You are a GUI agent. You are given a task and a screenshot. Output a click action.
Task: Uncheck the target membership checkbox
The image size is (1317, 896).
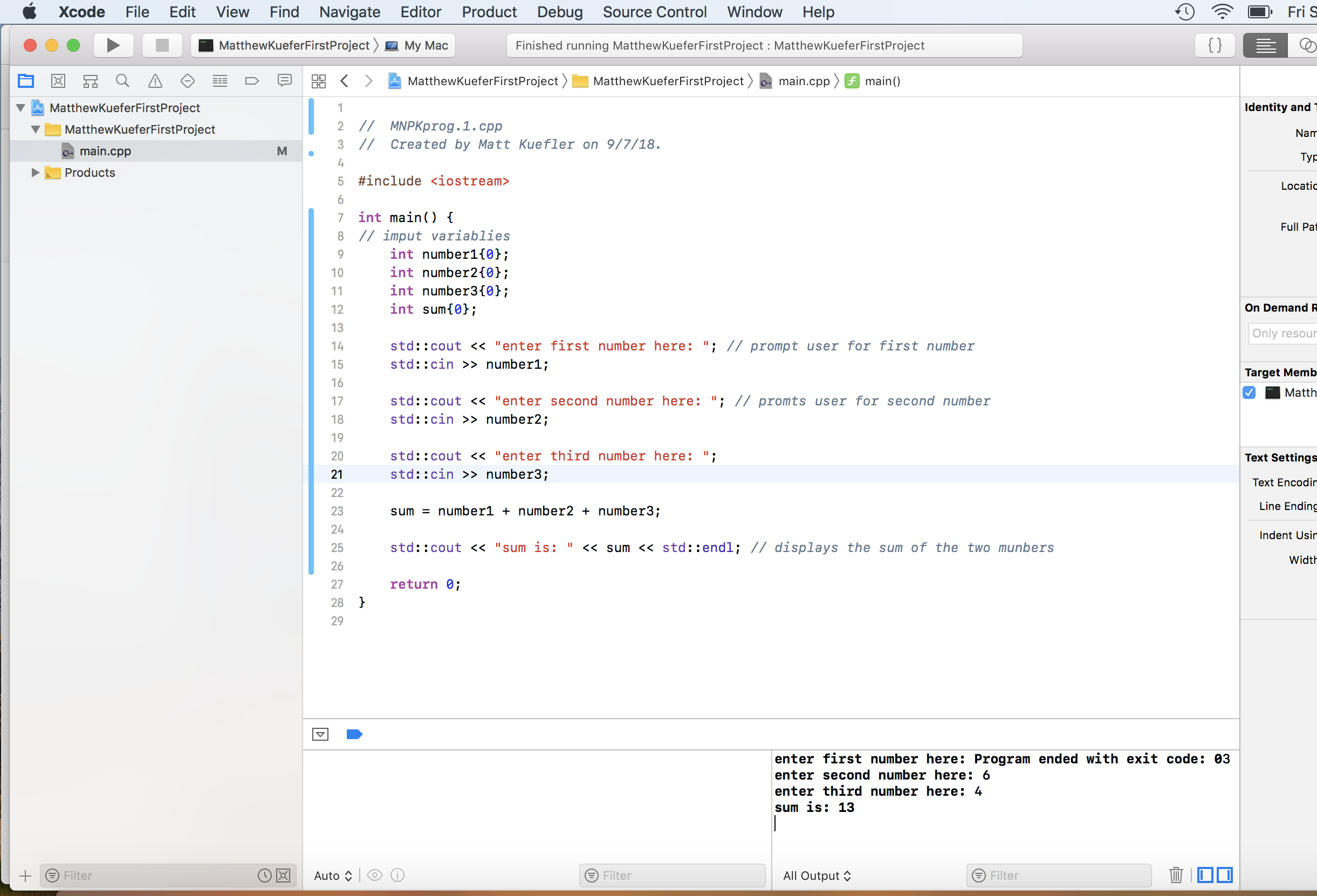click(x=1250, y=392)
